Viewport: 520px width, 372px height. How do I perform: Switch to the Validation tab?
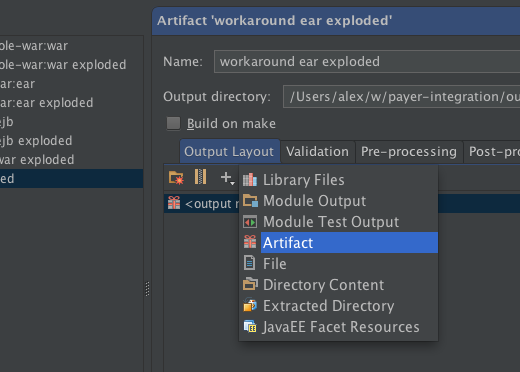[317, 152]
